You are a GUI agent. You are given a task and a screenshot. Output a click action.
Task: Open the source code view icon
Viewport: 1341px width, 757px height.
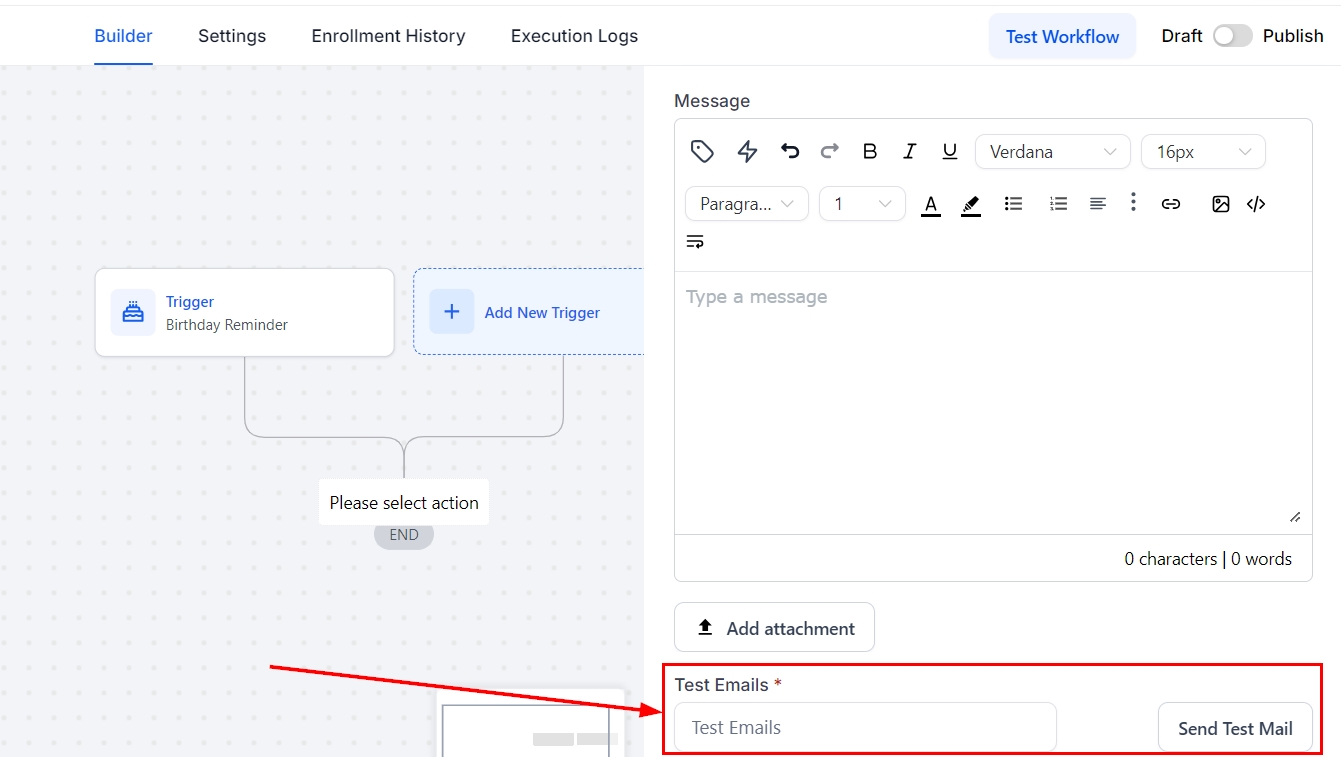(x=1256, y=204)
